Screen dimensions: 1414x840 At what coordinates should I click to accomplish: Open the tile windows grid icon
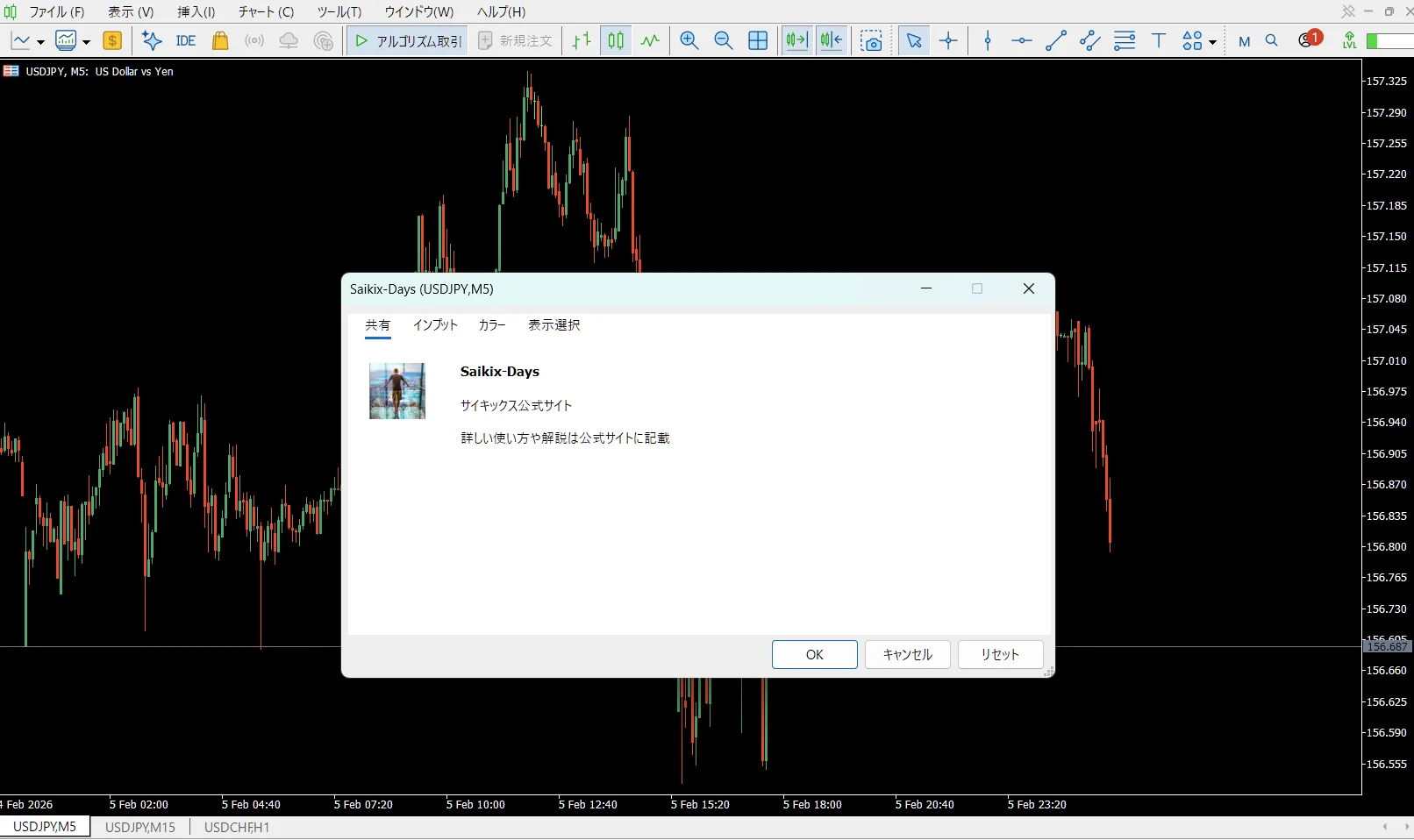pos(758,40)
